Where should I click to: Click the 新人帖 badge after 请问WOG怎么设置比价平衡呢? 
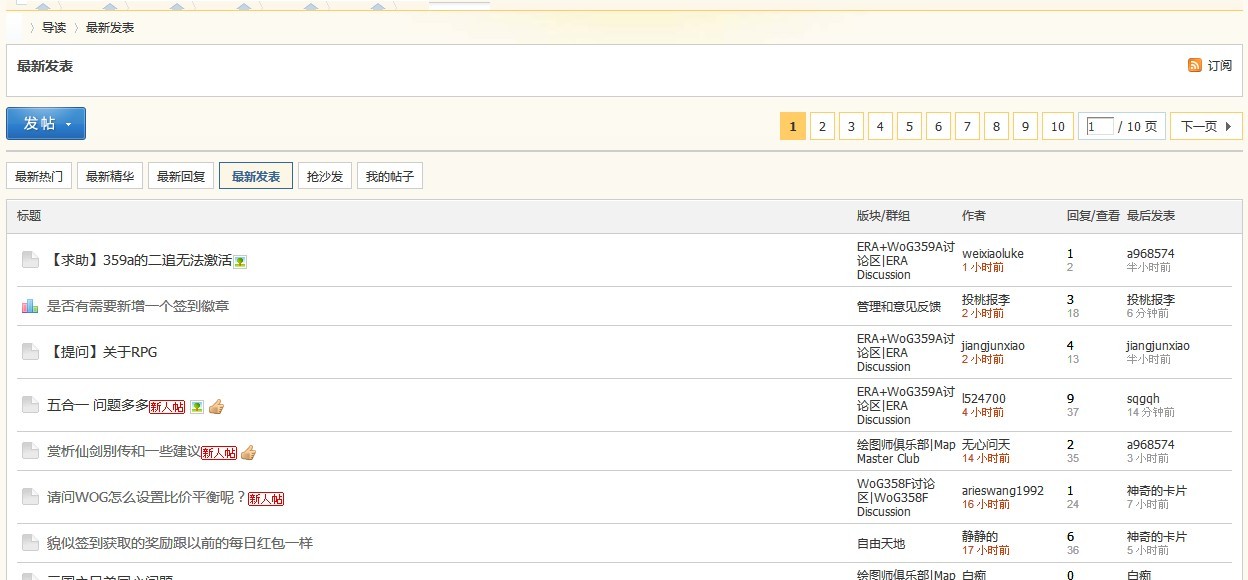click(266, 498)
